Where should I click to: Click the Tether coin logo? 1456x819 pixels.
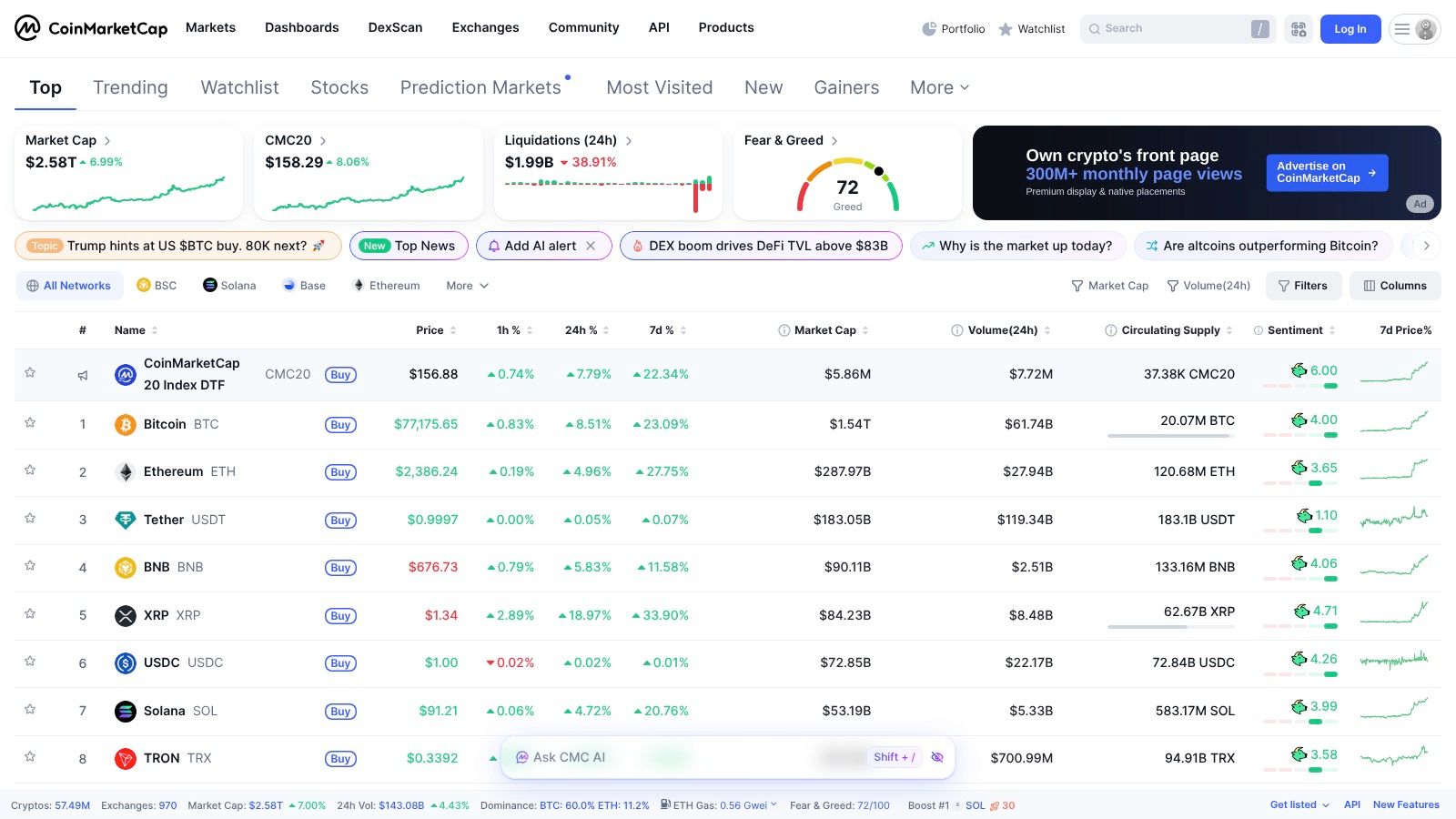[x=126, y=521]
